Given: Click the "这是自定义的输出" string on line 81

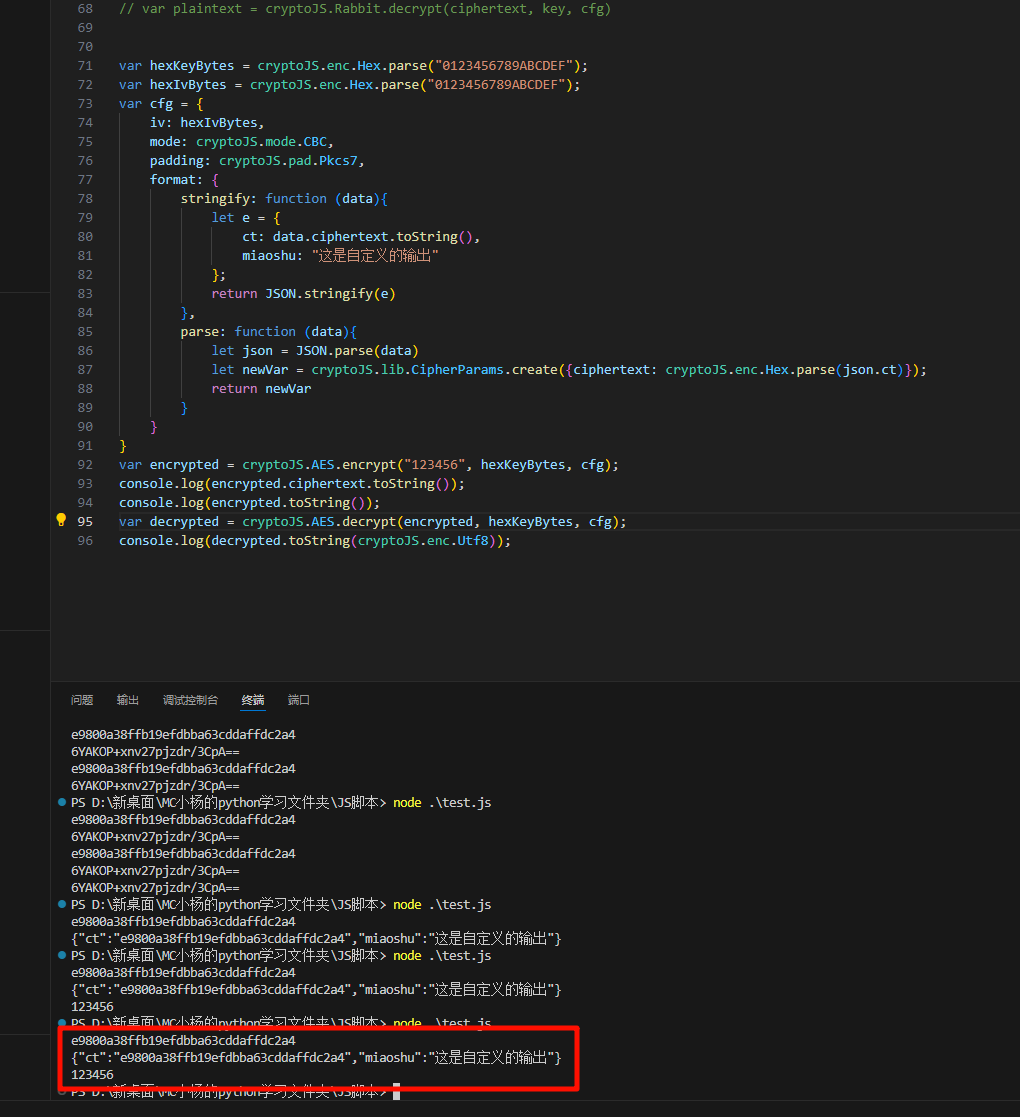Looking at the screenshot, I should tap(375, 256).
